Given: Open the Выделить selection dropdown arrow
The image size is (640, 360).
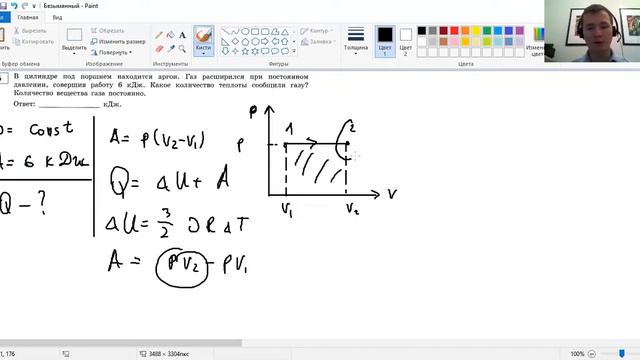Looking at the screenshot, I should pyautogui.click(x=74, y=53).
